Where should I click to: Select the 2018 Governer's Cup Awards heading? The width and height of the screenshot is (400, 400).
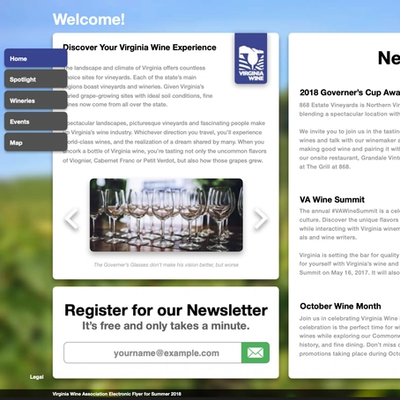pyautogui.click(x=349, y=92)
